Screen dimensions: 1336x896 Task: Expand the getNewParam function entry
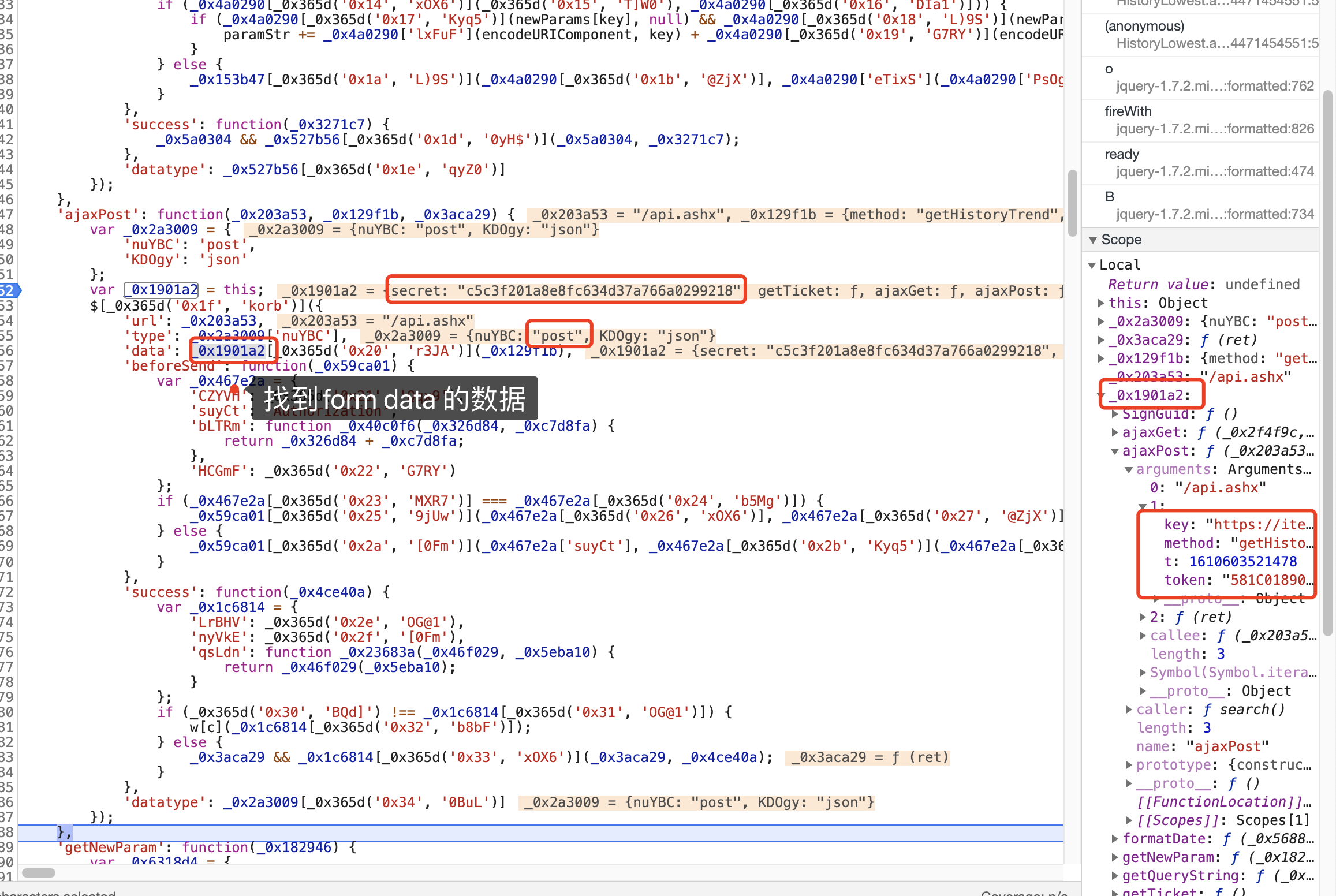tap(1115, 857)
